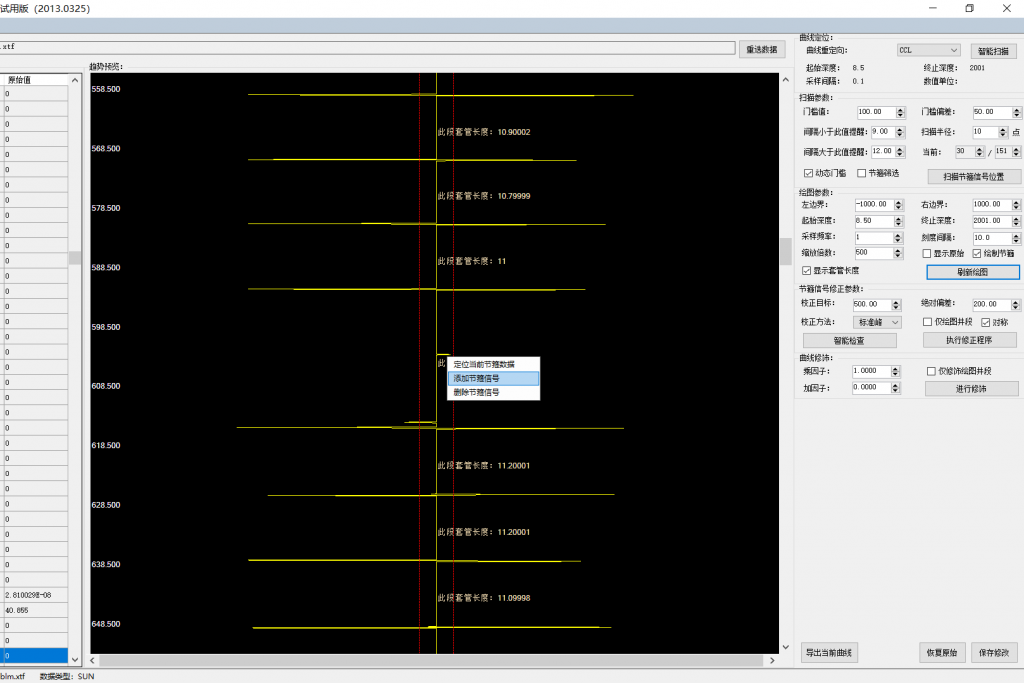Click the 缩放倍数 spinner arrows
The width and height of the screenshot is (1024, 683).
[x=898, y=253]
